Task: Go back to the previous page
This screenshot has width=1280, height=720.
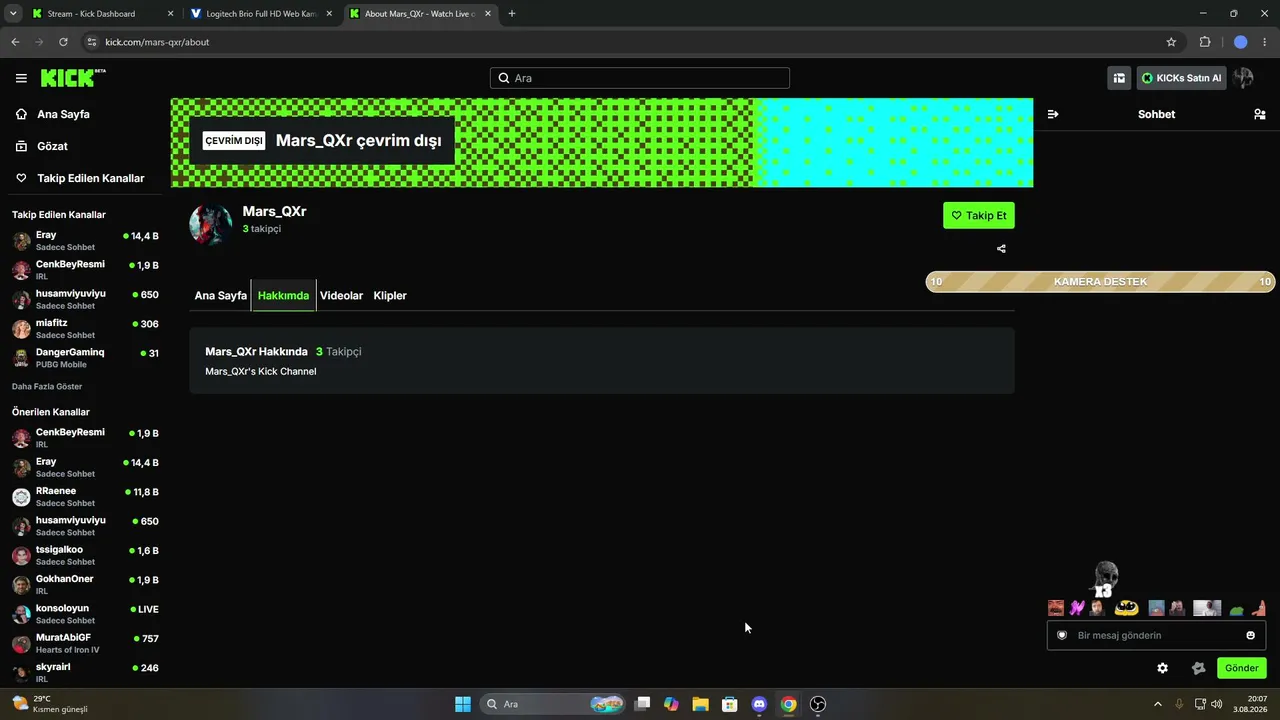Action: [15, 42]
